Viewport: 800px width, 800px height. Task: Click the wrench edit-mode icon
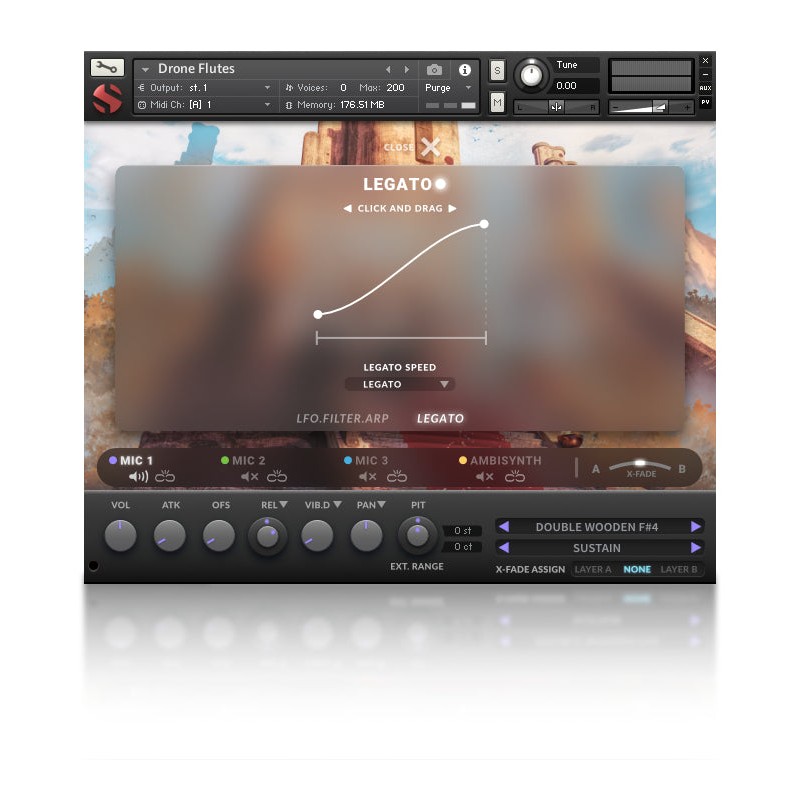[x=107, y=68]
